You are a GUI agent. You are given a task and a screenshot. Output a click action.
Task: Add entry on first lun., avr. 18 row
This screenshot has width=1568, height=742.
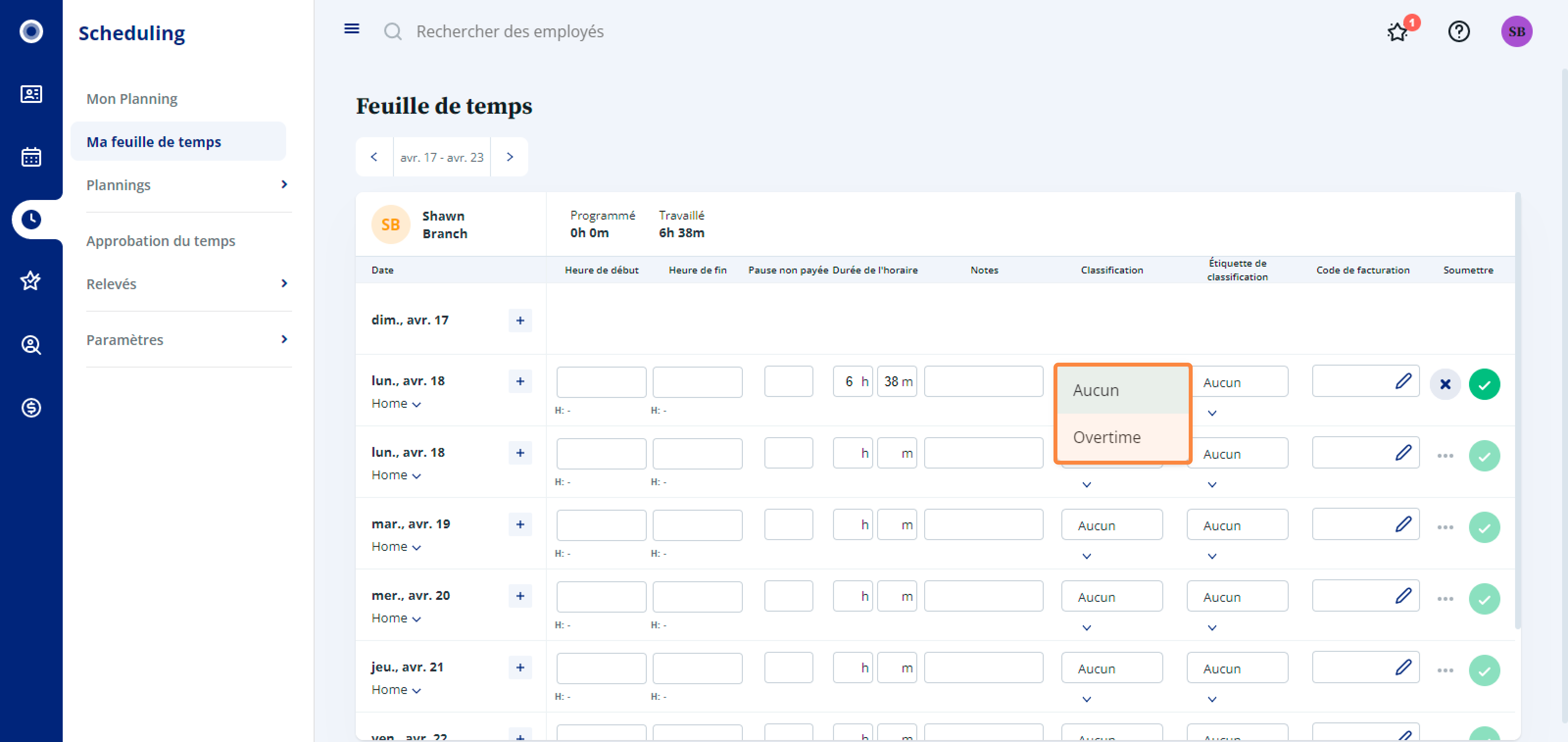click(520, 382)
